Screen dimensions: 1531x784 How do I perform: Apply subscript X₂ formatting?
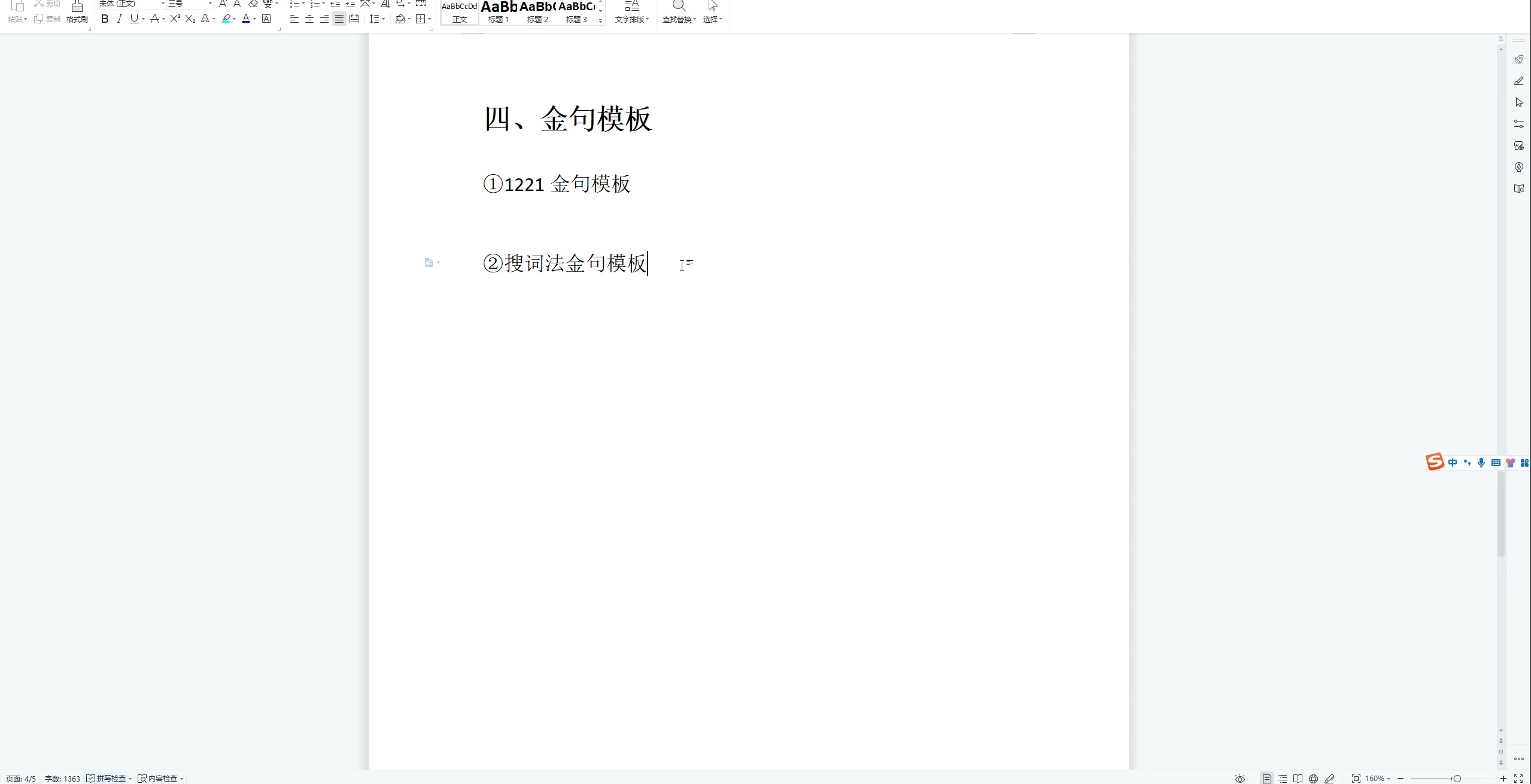pos(190,19)
